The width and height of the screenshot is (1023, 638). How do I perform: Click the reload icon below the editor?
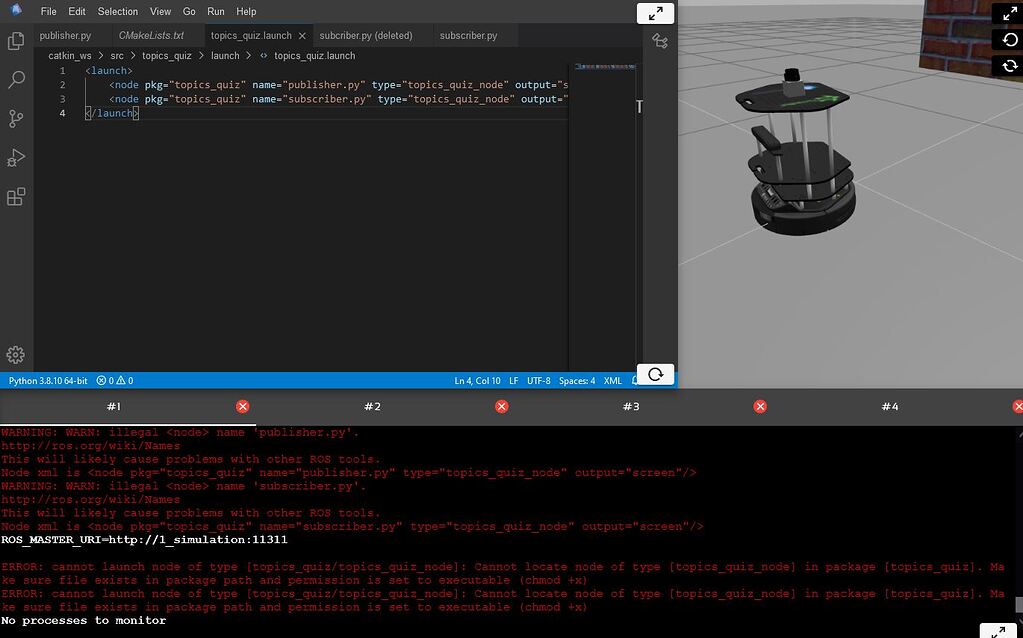[x=655, y=374]
